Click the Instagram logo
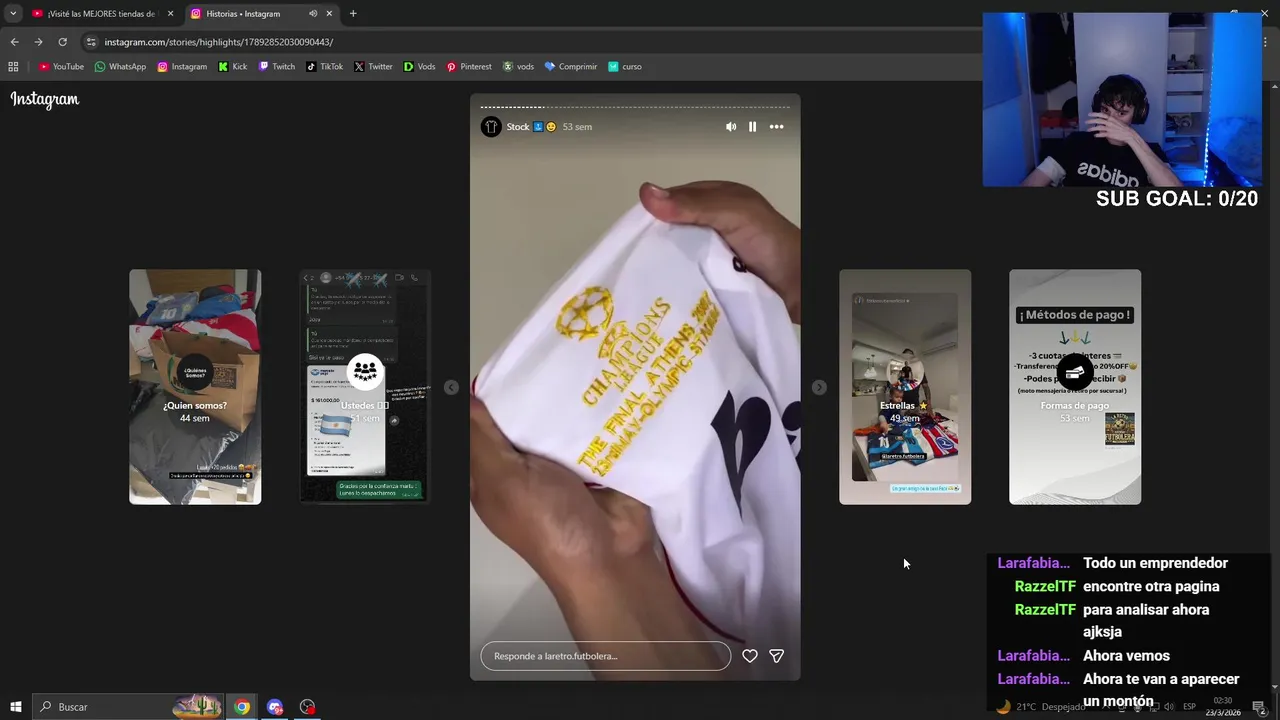This screenshot has height=720, width=1280. point(45,99)
